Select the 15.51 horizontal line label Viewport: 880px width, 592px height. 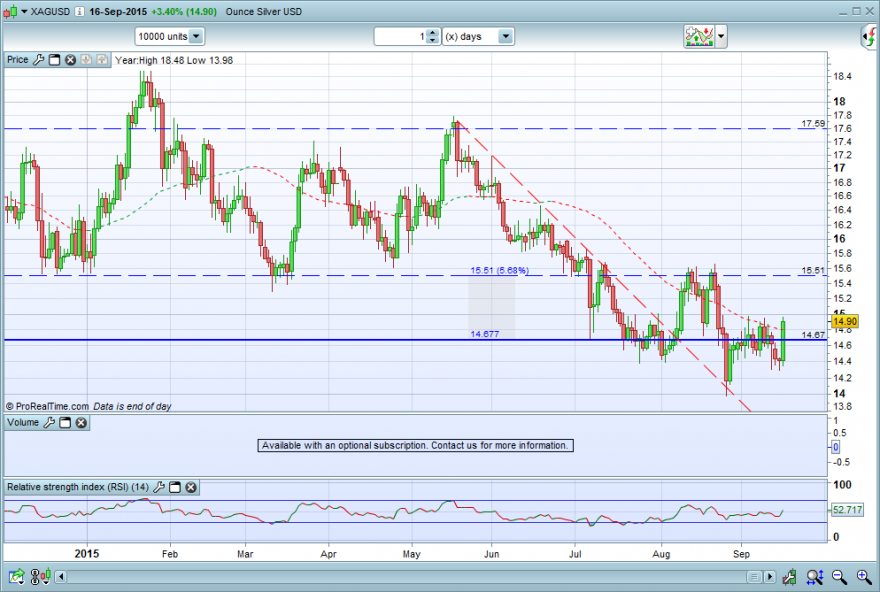813,270
